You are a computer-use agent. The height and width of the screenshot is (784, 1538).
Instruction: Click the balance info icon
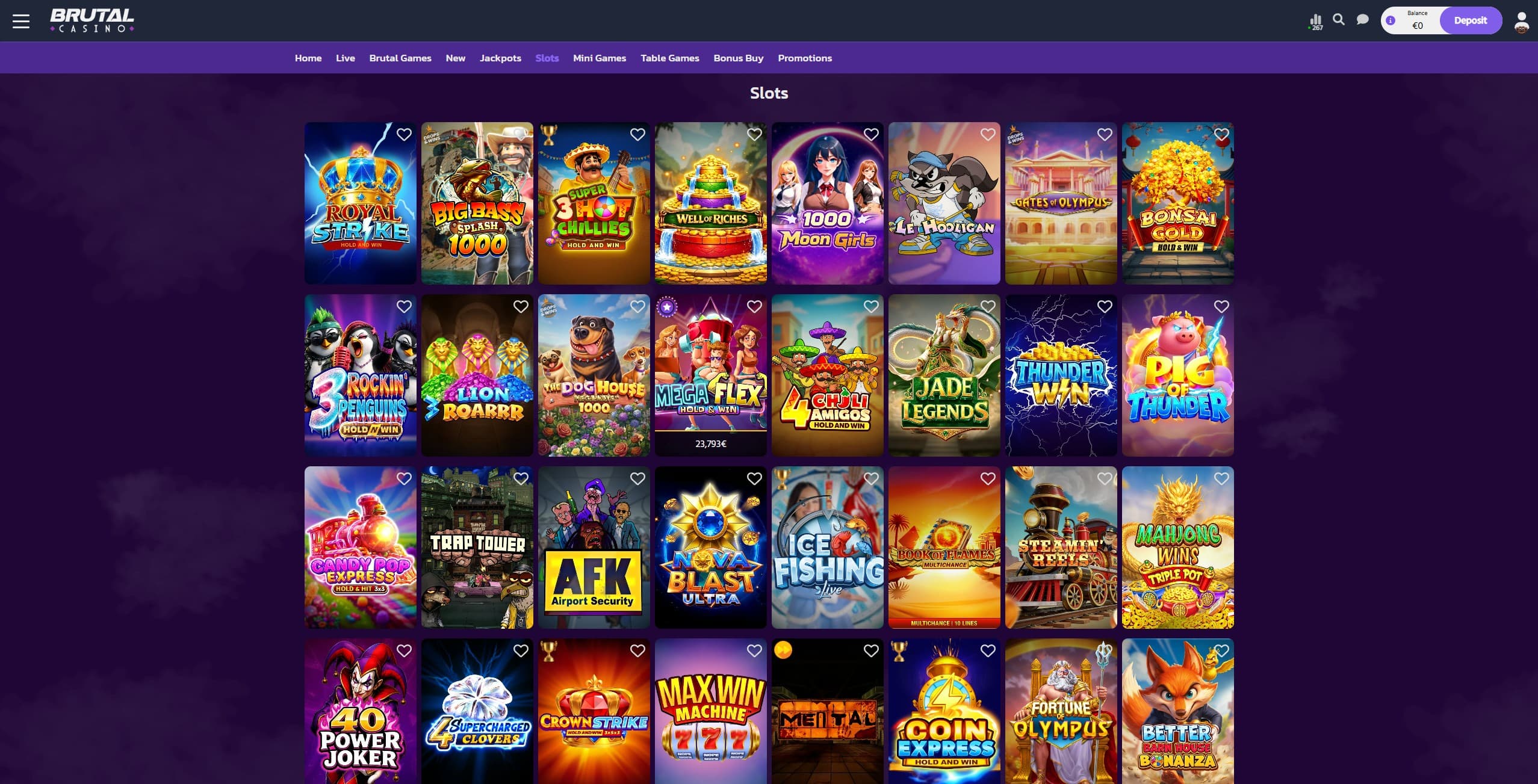click(x=1391, y=20)
